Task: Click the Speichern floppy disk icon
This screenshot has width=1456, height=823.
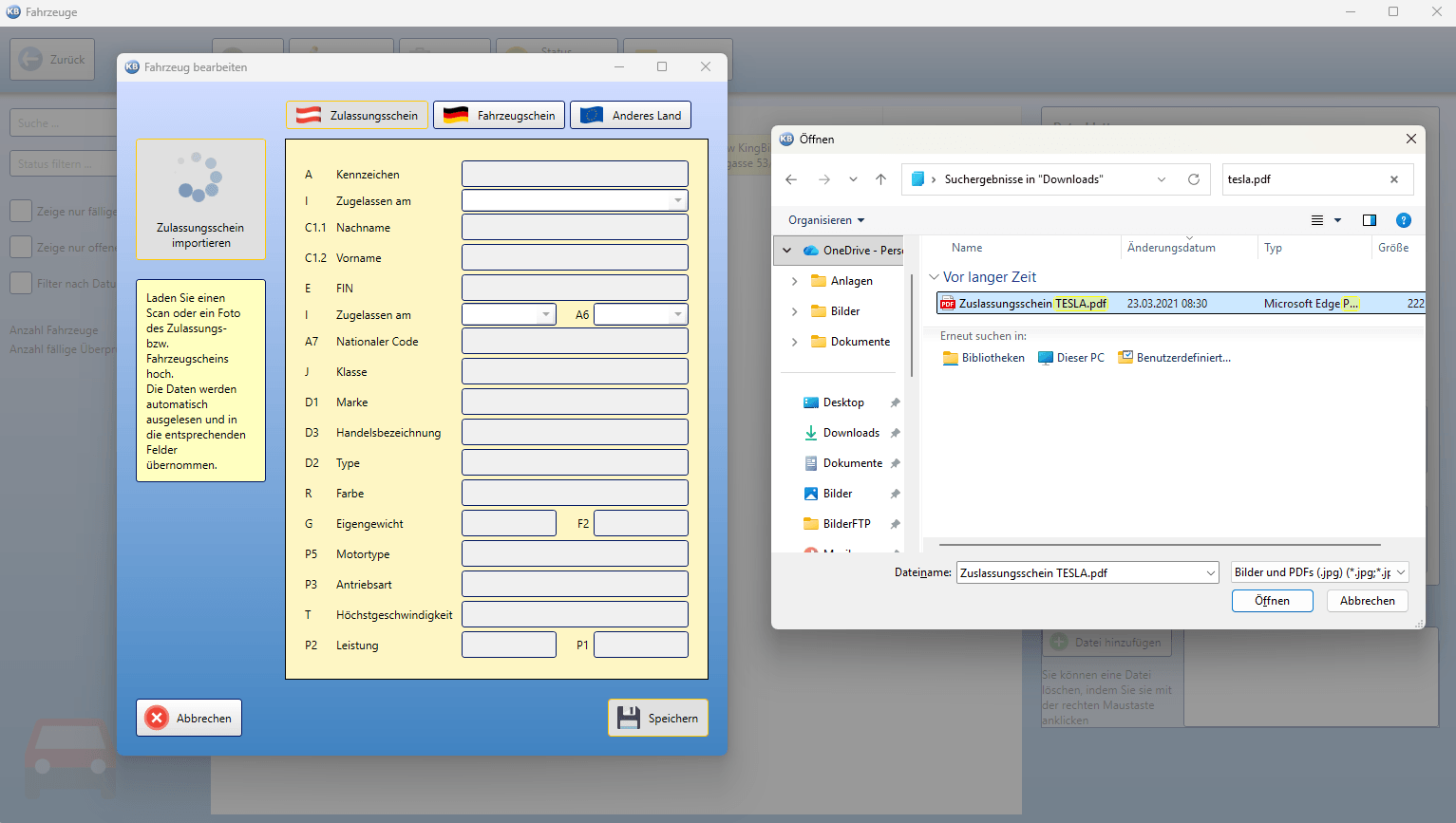Action: [x=629, y=718]
